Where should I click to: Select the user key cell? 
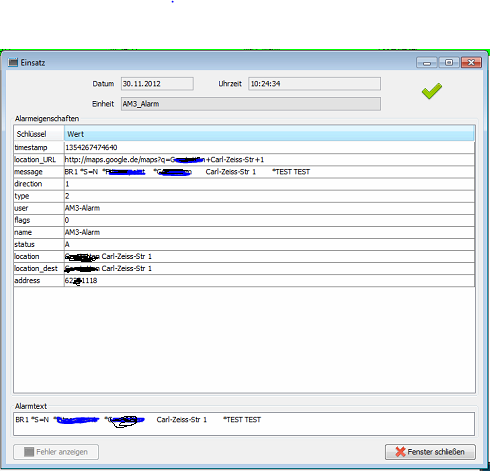point(39,208)
